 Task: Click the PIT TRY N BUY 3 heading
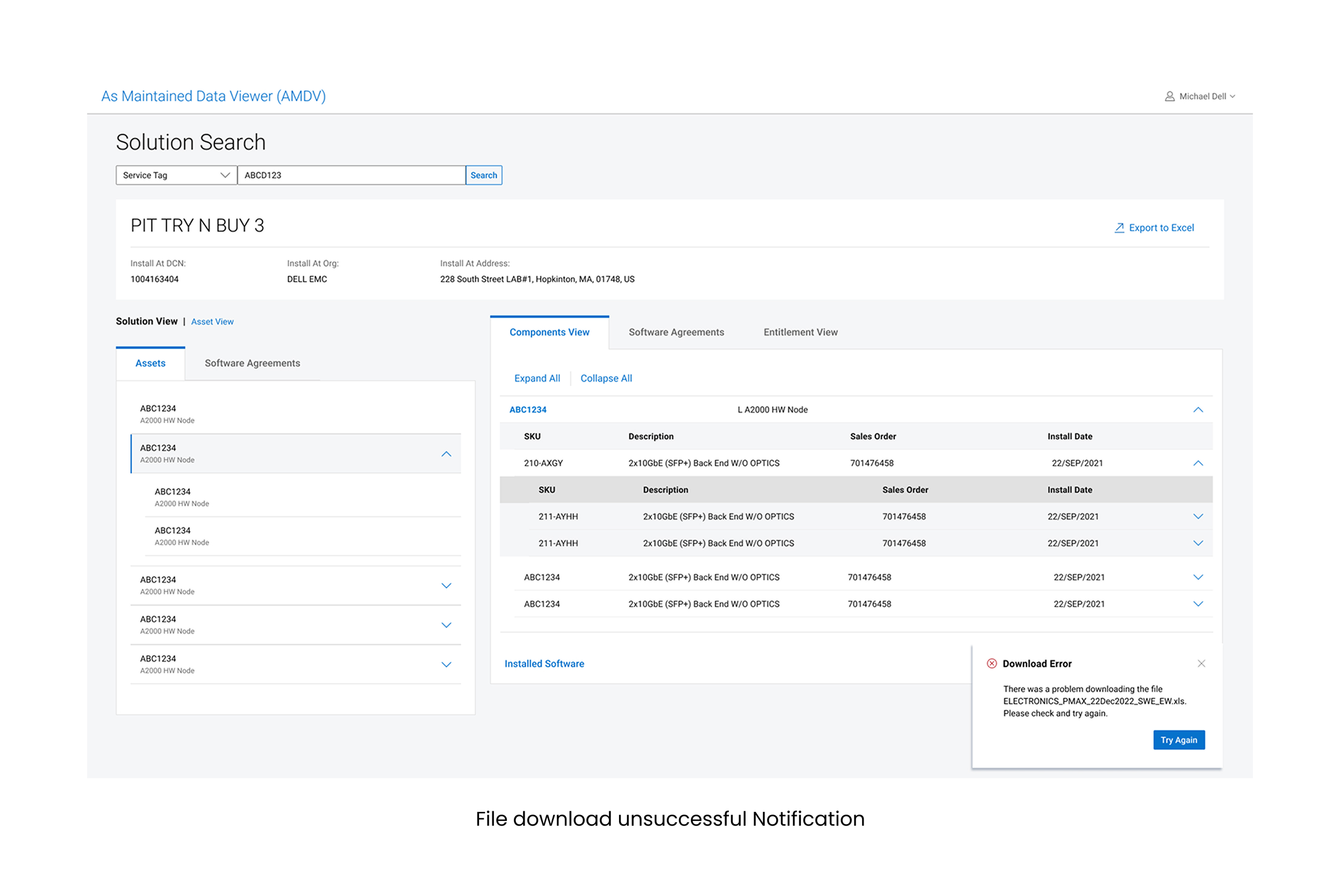197,226
